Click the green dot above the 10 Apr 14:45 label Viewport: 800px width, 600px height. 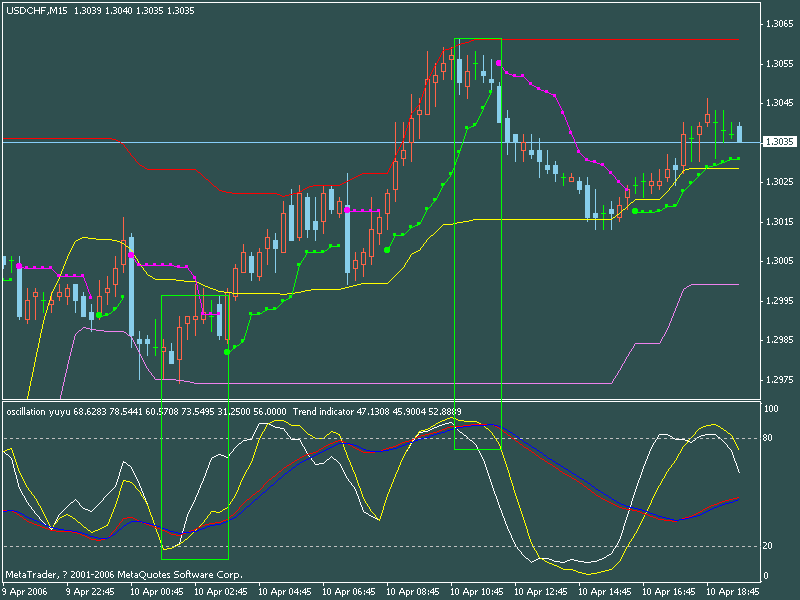click(634, 210)
